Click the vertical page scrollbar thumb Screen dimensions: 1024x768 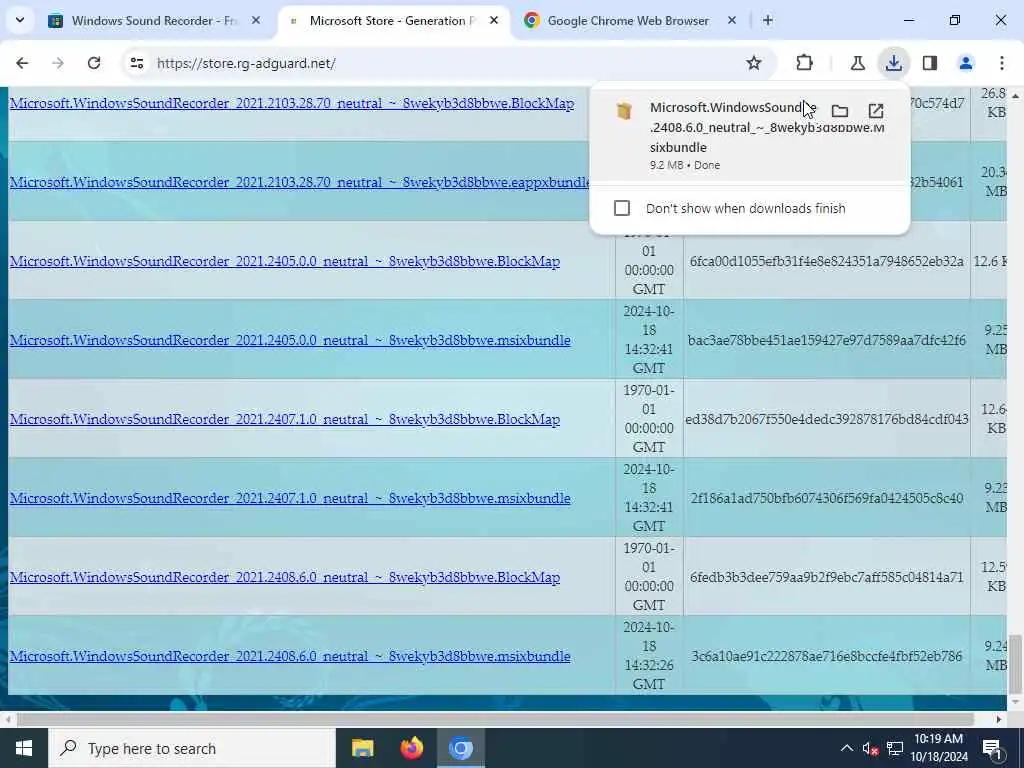tap(1015, 664)
